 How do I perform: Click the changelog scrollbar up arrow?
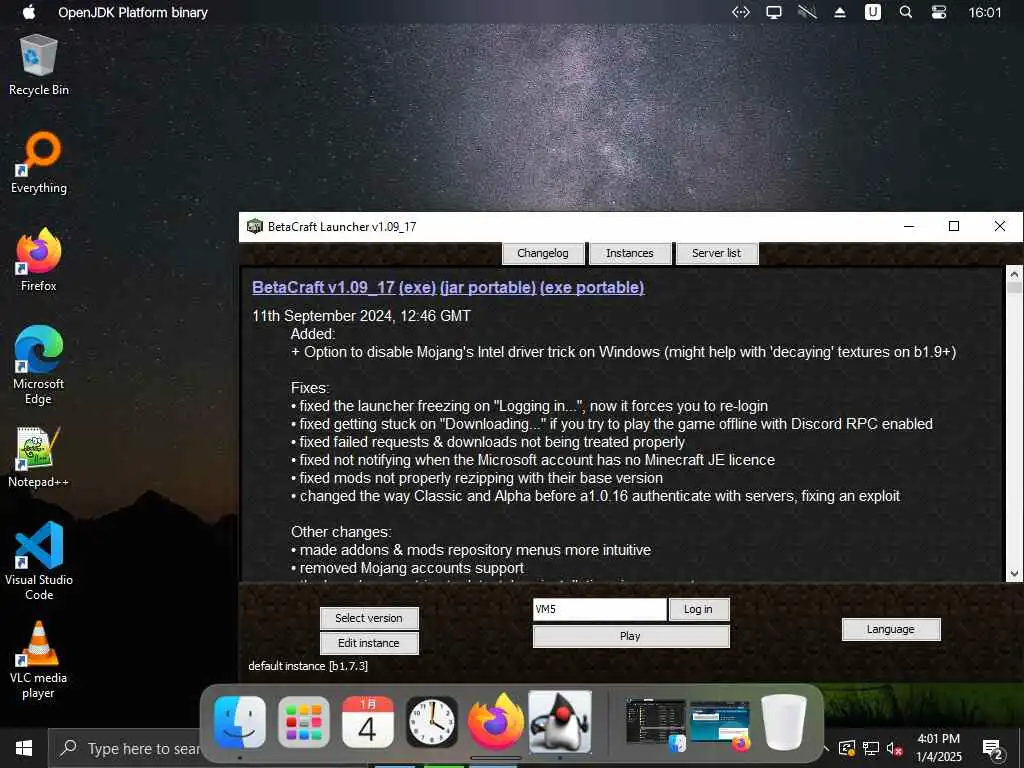tap(1014, 274)
